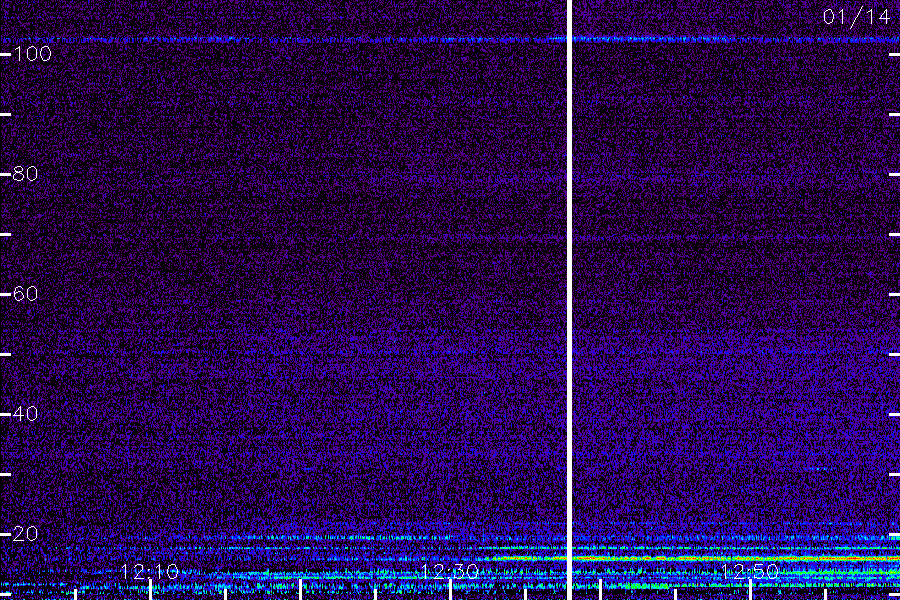The height and width of the screenshot is (600, 900).
Task: Click the 01/14 date label
Action: click(856, 17)
